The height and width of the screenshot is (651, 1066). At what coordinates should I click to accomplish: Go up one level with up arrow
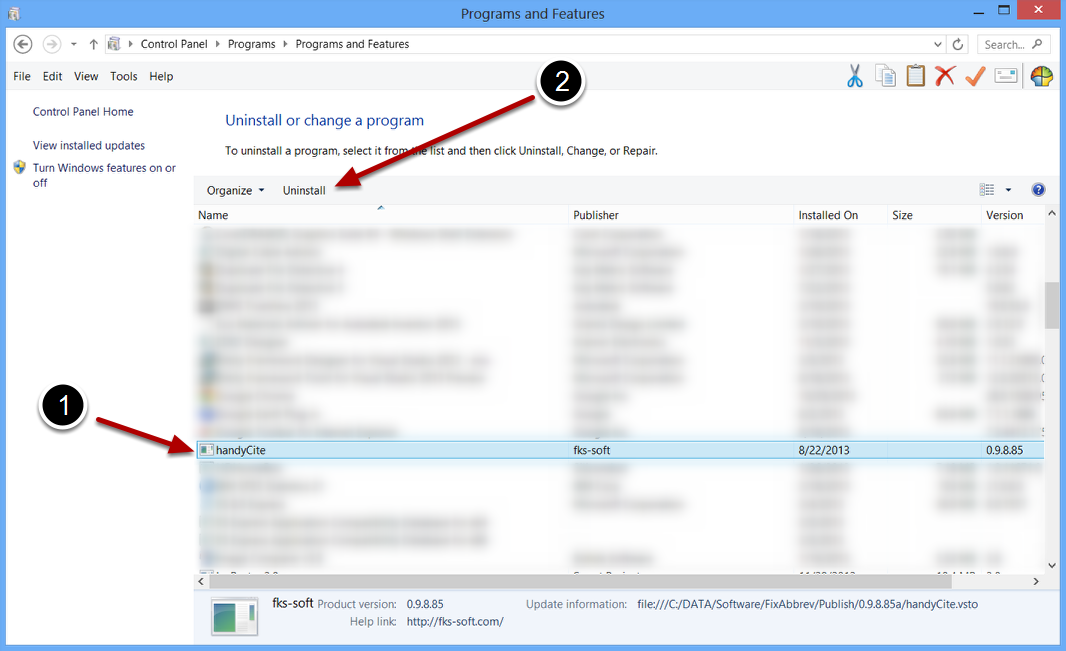[93, 45]
